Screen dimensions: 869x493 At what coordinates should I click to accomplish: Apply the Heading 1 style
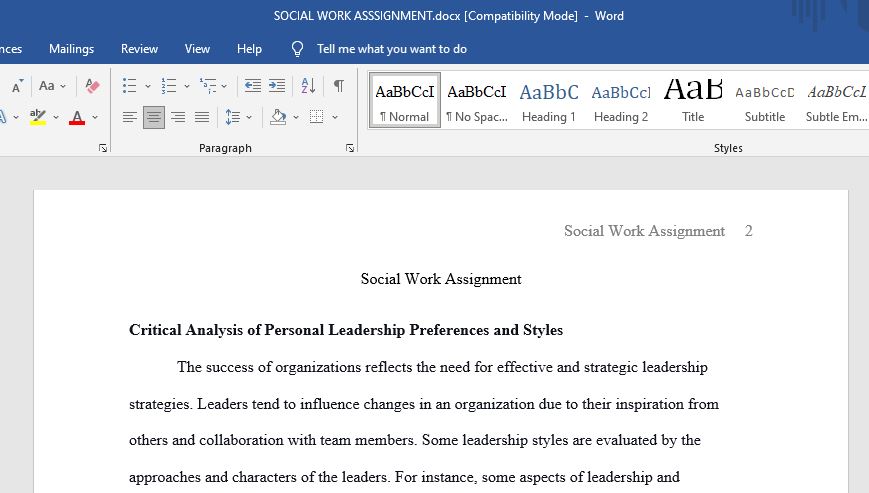tap(549, 100)
